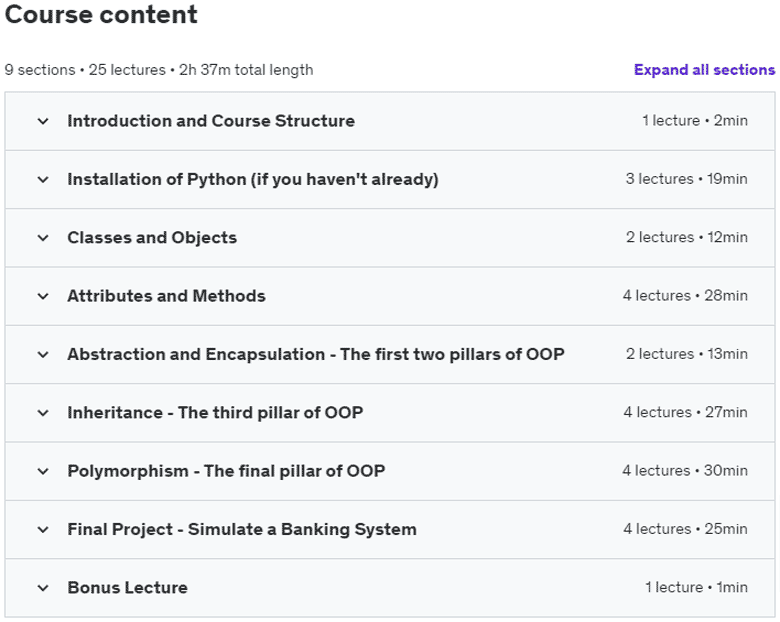Expand the Installation of Python section chevron
Screen dimensions: 780x622
(43, 179)
